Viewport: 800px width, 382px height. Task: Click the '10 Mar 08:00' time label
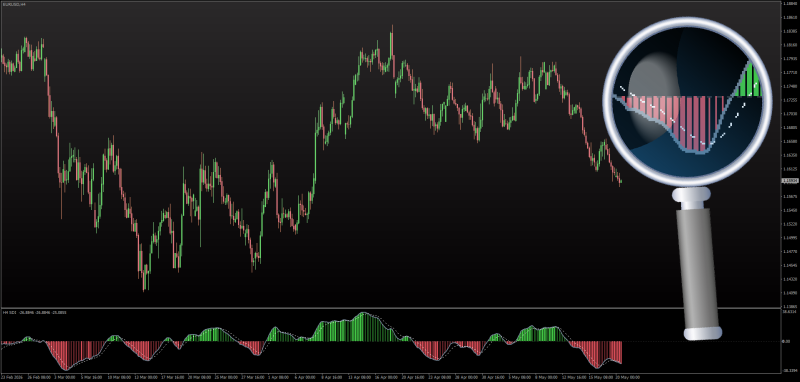click(118, 378)
